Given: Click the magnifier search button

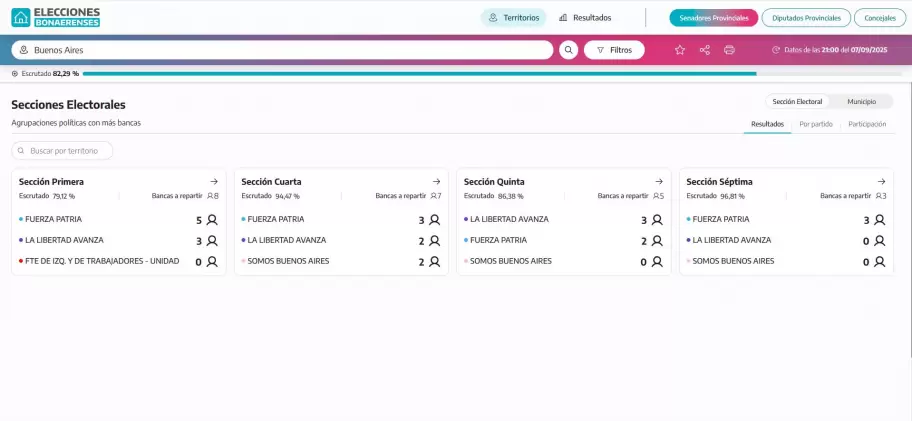Looking at the screenshot, I should (x=568, y=50).
